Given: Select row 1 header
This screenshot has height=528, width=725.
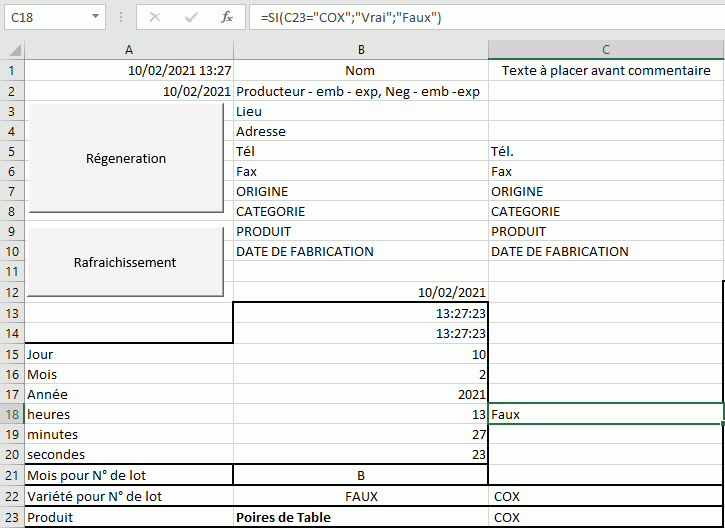Looking at the screenshot, I should tap(12, 71).
